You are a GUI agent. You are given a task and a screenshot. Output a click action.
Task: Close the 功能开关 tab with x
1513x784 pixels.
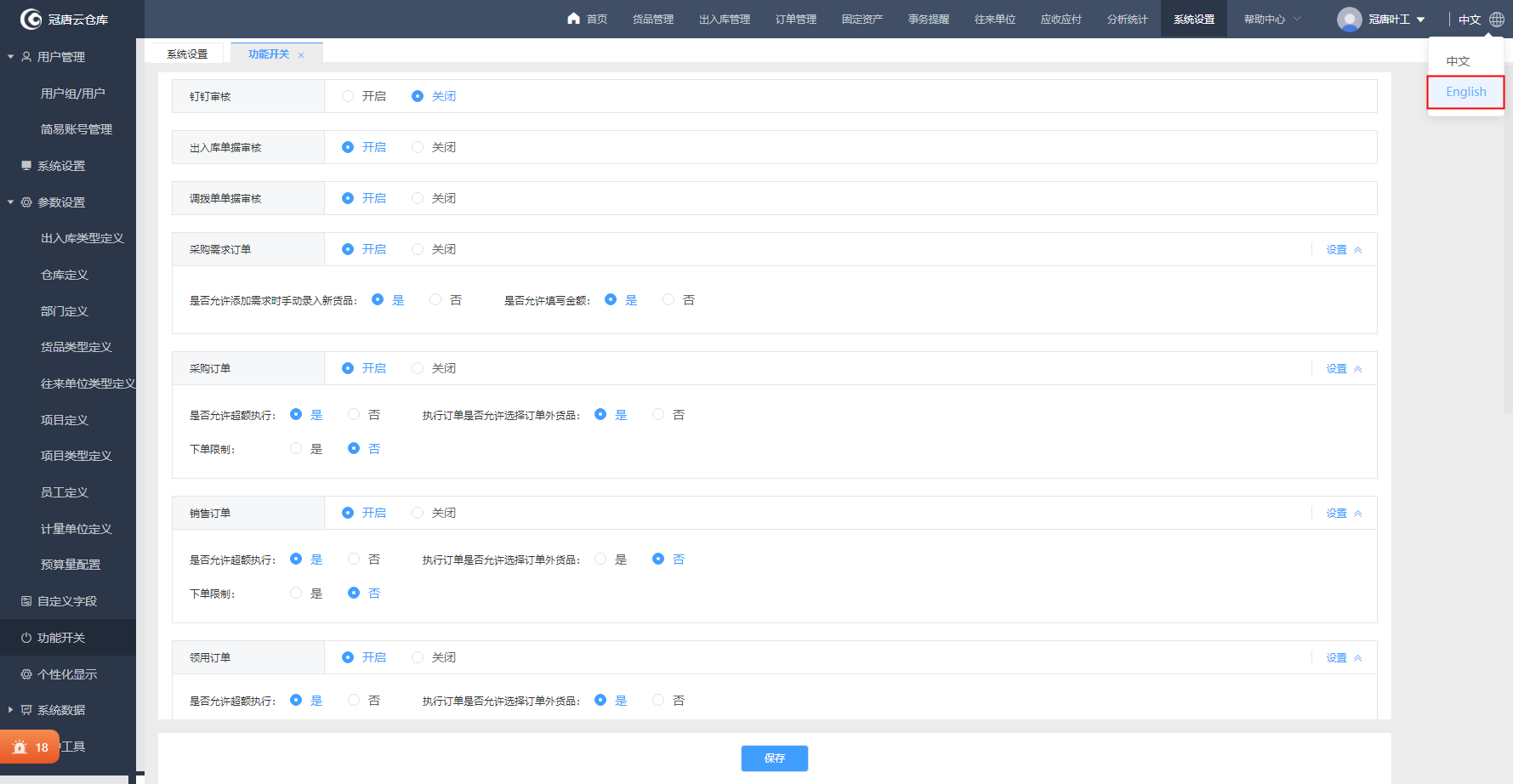[x=301, y=55]
